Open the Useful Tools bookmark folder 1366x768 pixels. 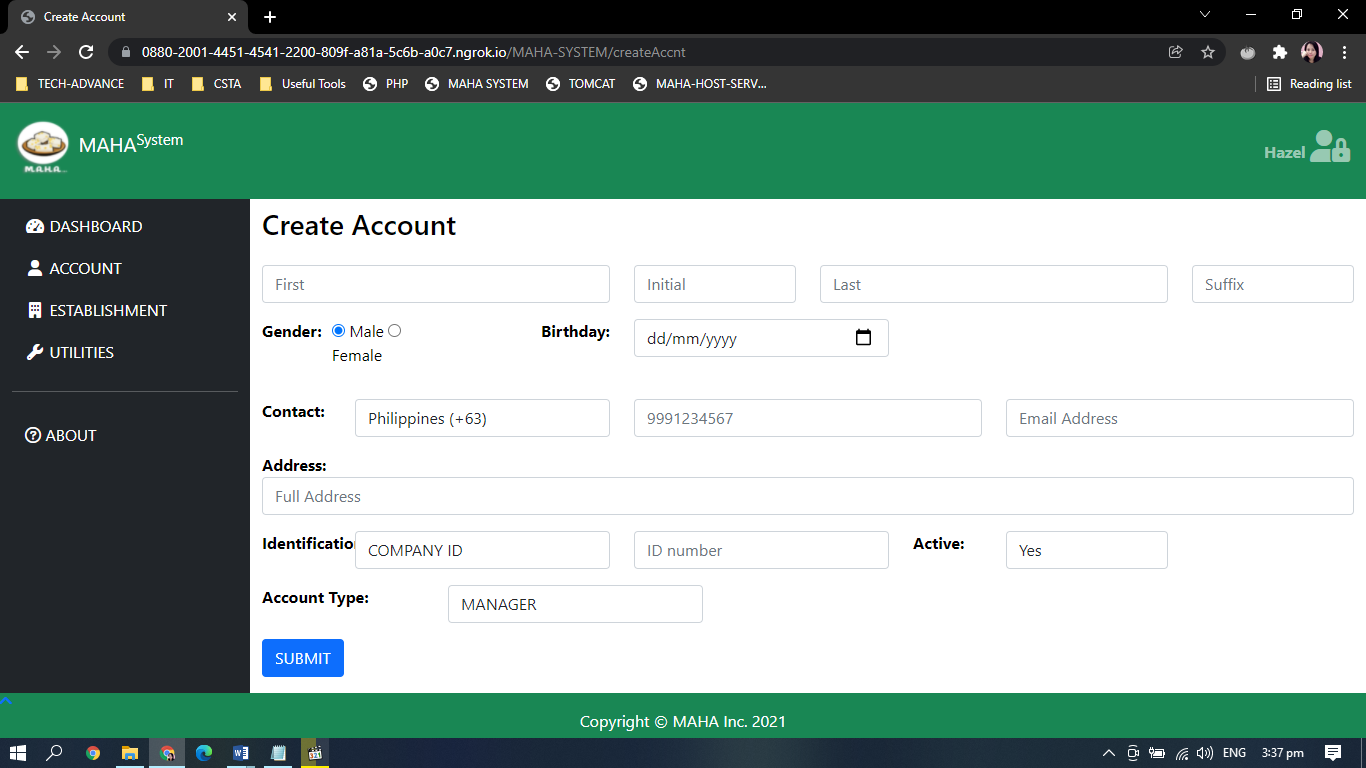point(303,84)
